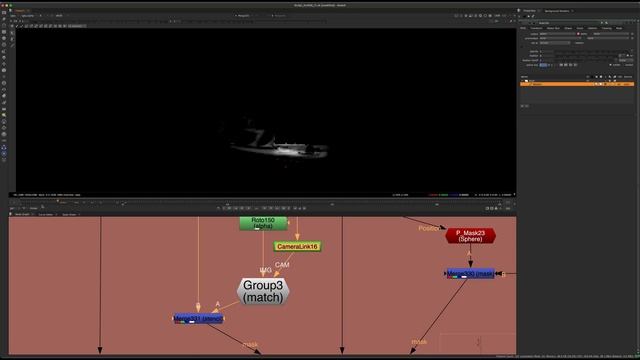This screenshot has height=360, width=640.
Task: Adjust the feather slider
Action: pyautogui.click(x=586, y=56)
